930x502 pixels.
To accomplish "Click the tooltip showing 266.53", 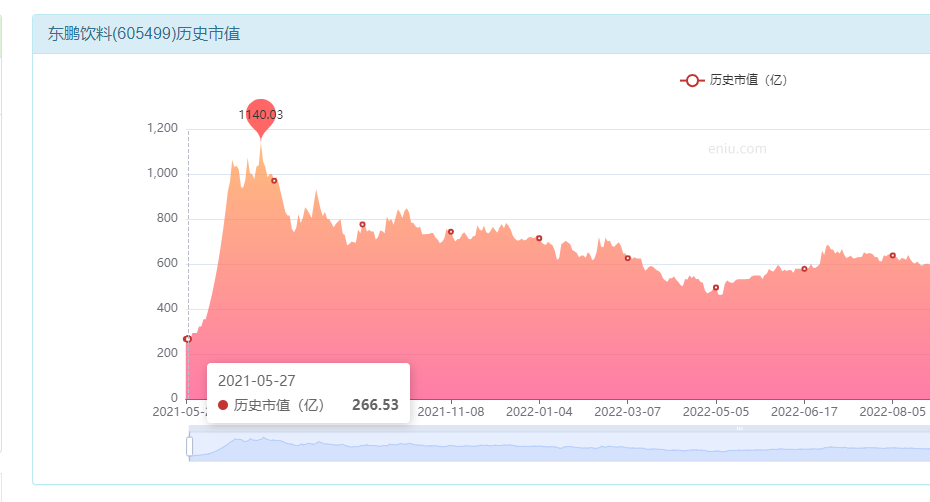I will point(308,393).
